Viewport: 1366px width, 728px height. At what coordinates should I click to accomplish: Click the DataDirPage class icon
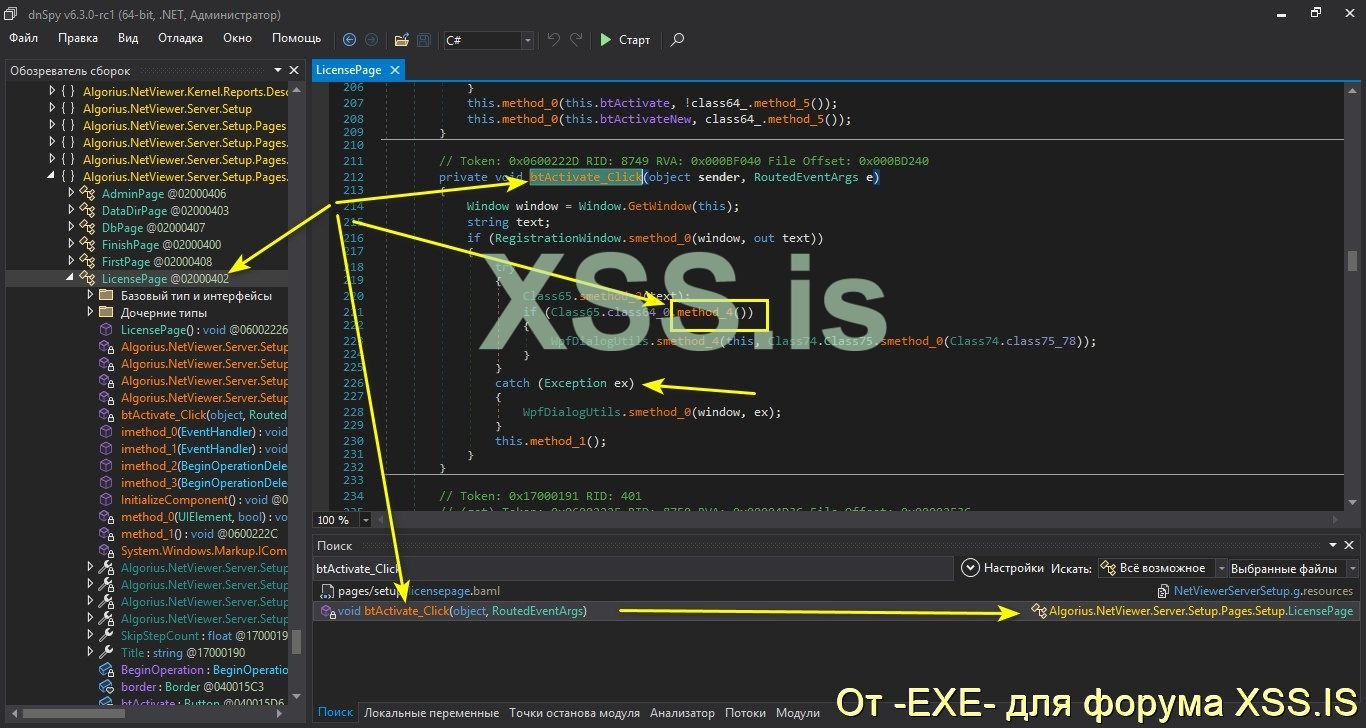coord(87,210)
